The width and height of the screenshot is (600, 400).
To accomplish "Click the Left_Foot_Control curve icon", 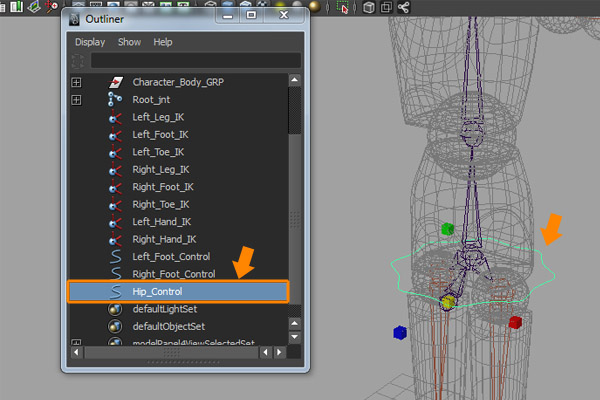I will 116,257.
